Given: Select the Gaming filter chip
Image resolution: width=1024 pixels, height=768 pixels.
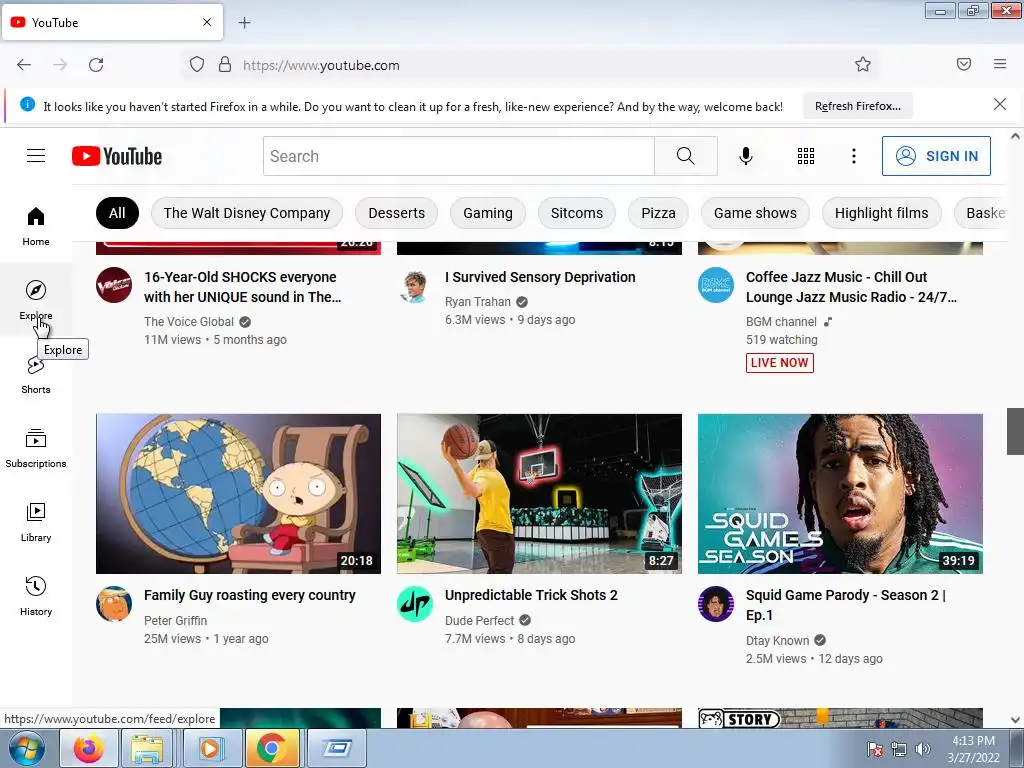Looking at the screenshot, I should pos(488,213).
